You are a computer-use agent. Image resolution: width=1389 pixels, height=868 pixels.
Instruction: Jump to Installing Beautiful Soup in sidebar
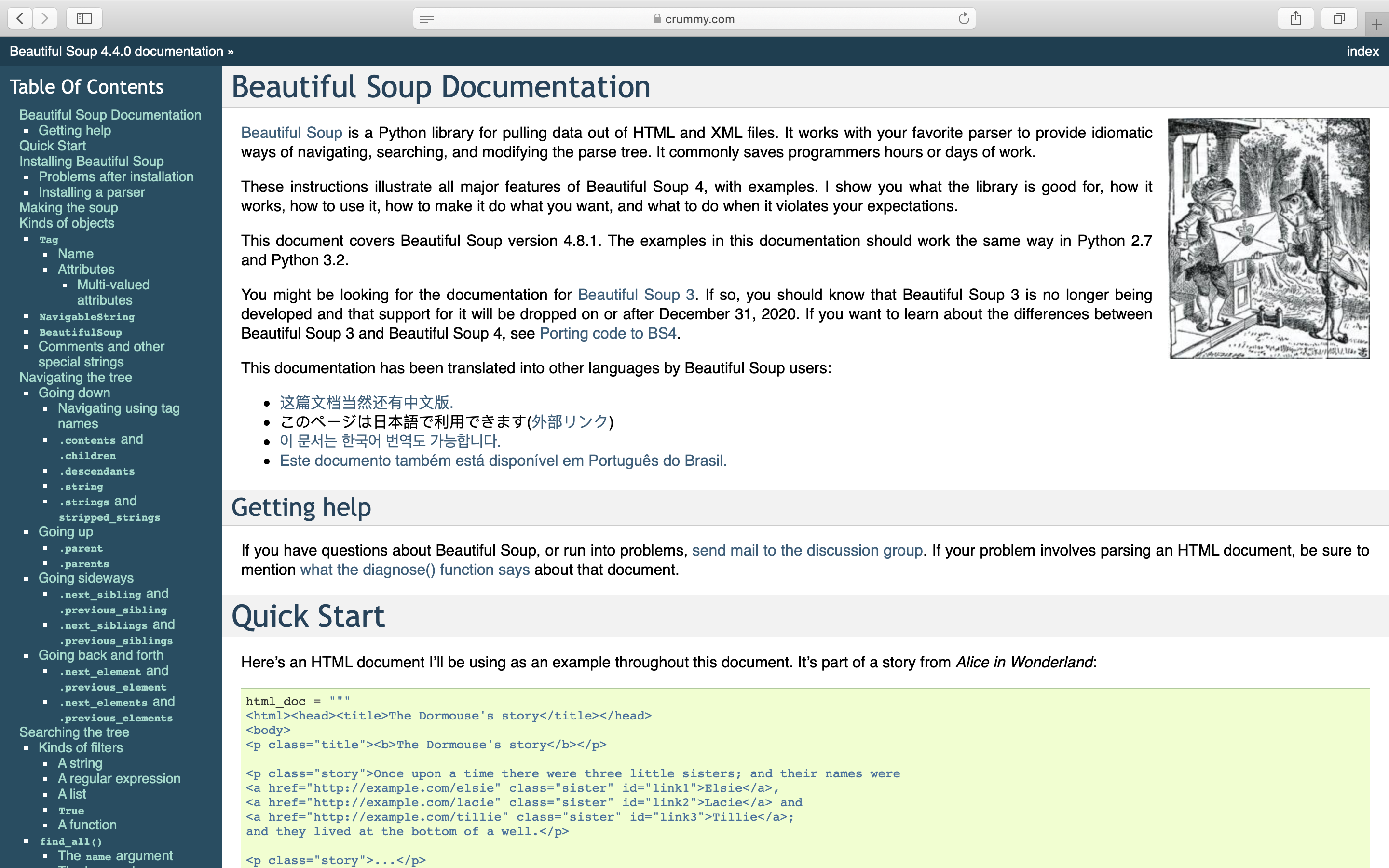point(91,162)
